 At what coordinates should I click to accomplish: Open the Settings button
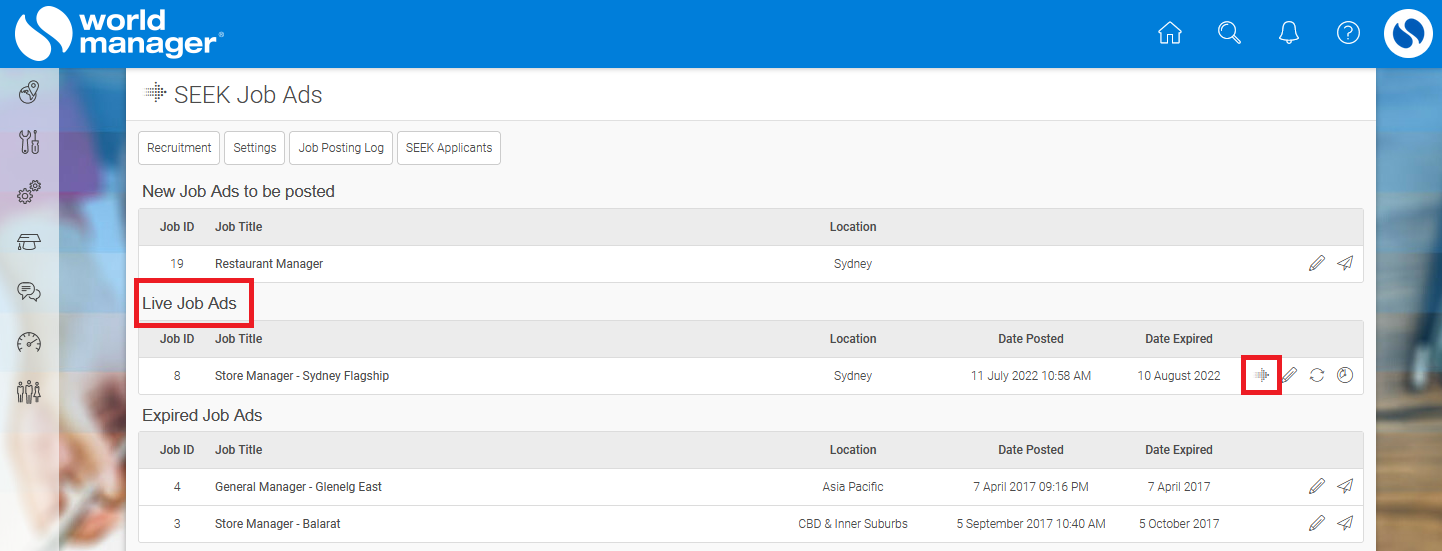pos(255,148)
